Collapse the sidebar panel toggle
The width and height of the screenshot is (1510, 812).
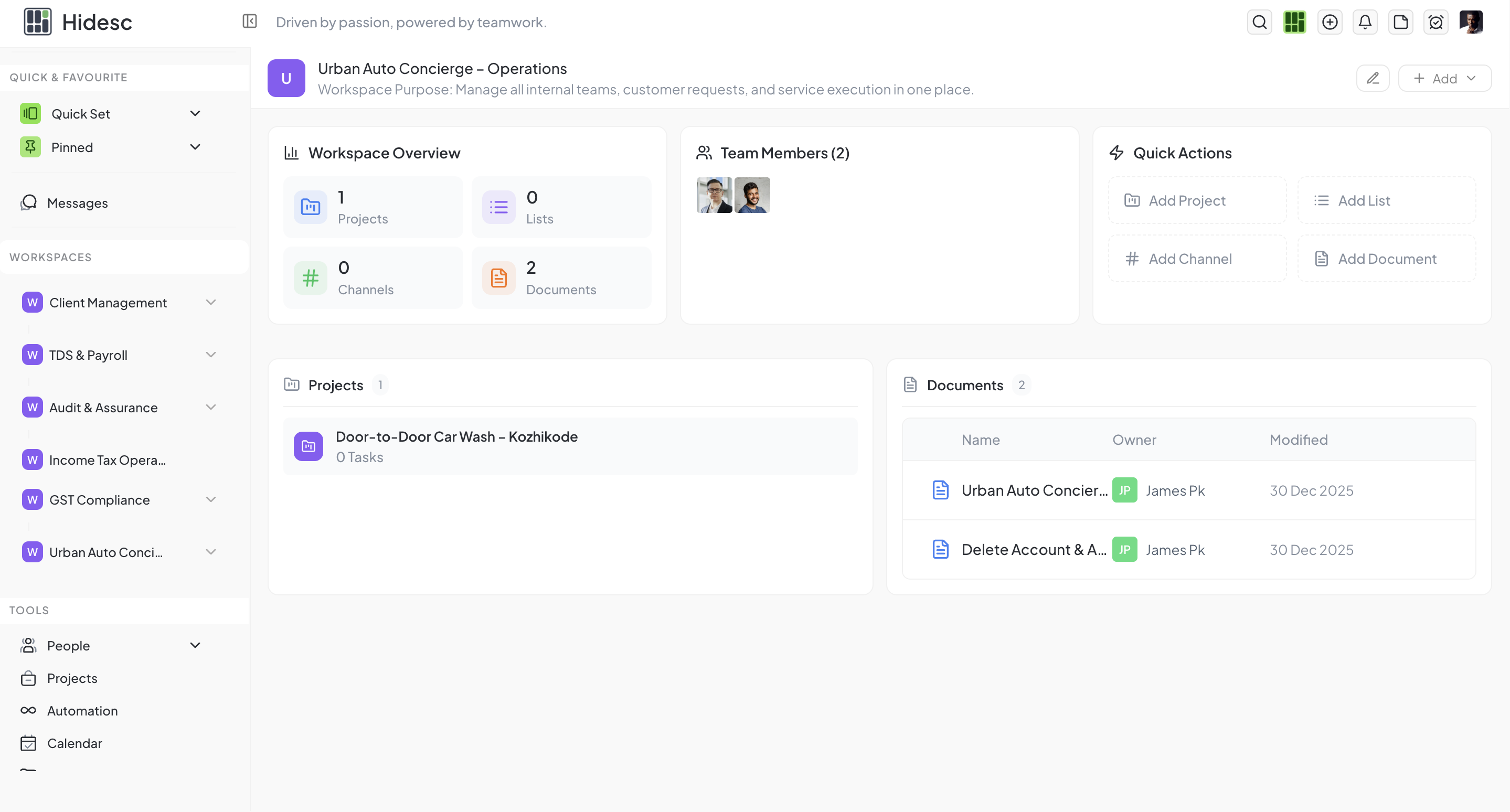pos(250,22)
